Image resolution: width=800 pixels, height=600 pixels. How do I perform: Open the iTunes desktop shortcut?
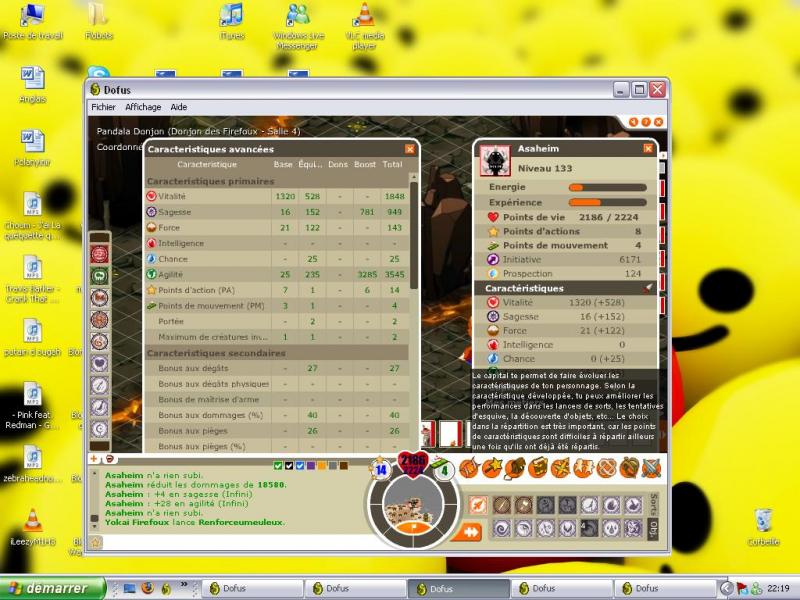tap(232, 22)
